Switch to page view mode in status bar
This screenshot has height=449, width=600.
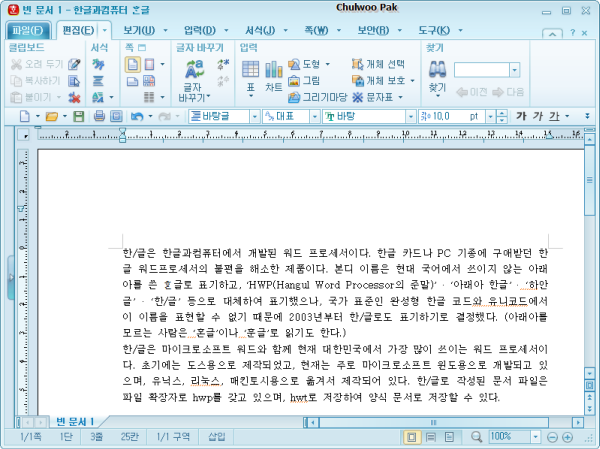[412, 436]
